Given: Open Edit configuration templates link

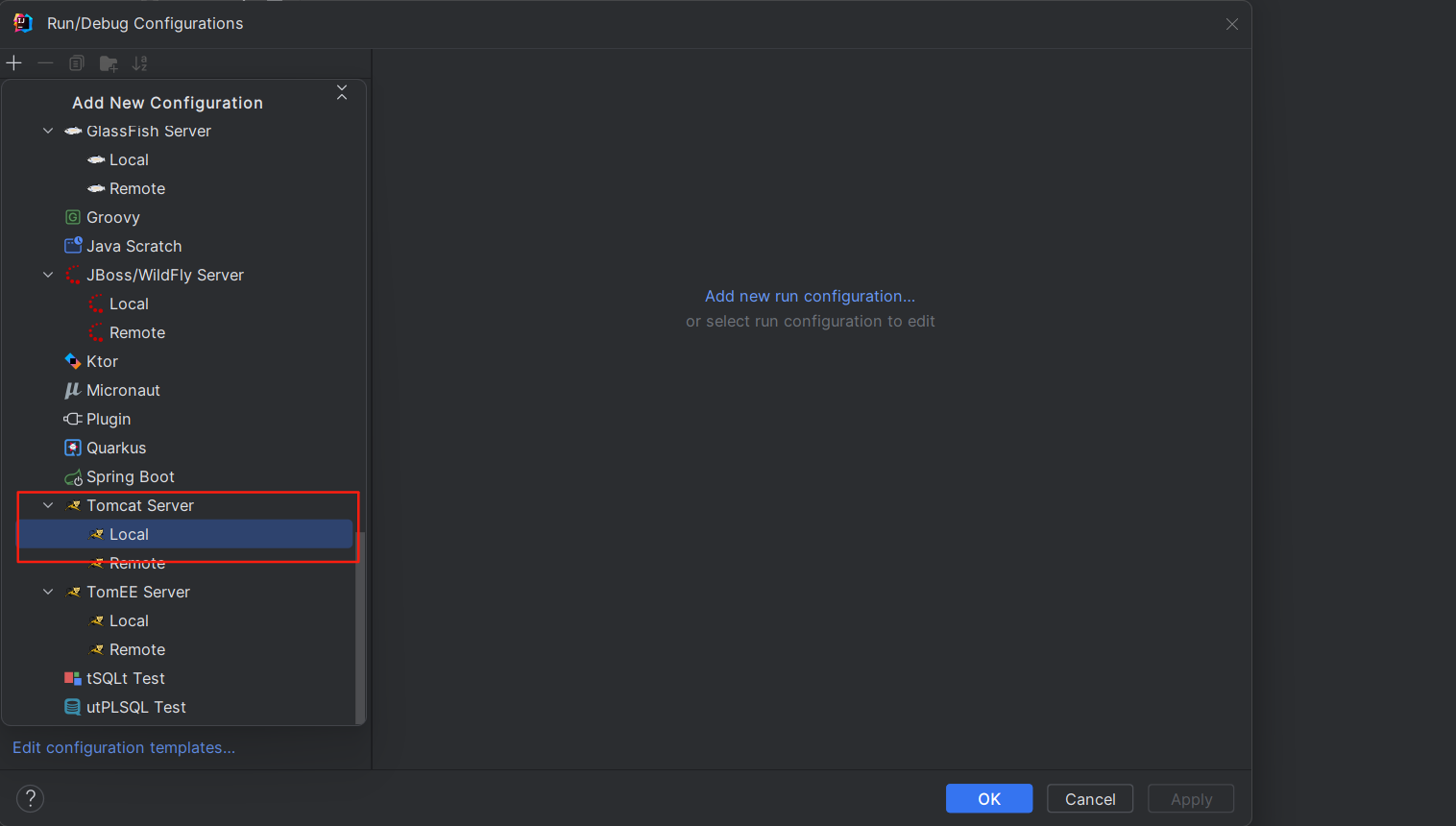Looking at the screenshot, I should click(x=124, y=747).
